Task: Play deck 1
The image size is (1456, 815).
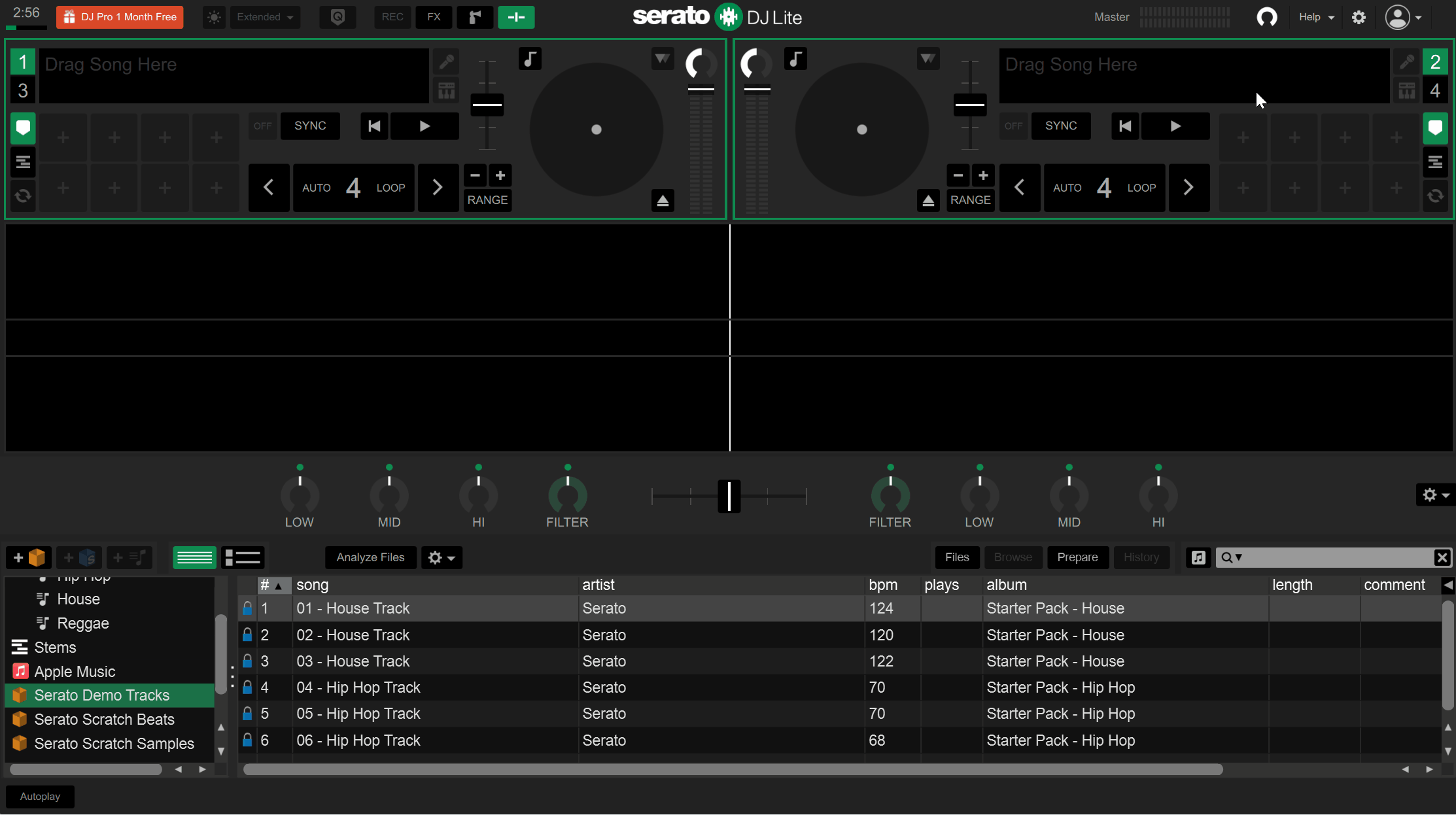Action: [425, 126]
